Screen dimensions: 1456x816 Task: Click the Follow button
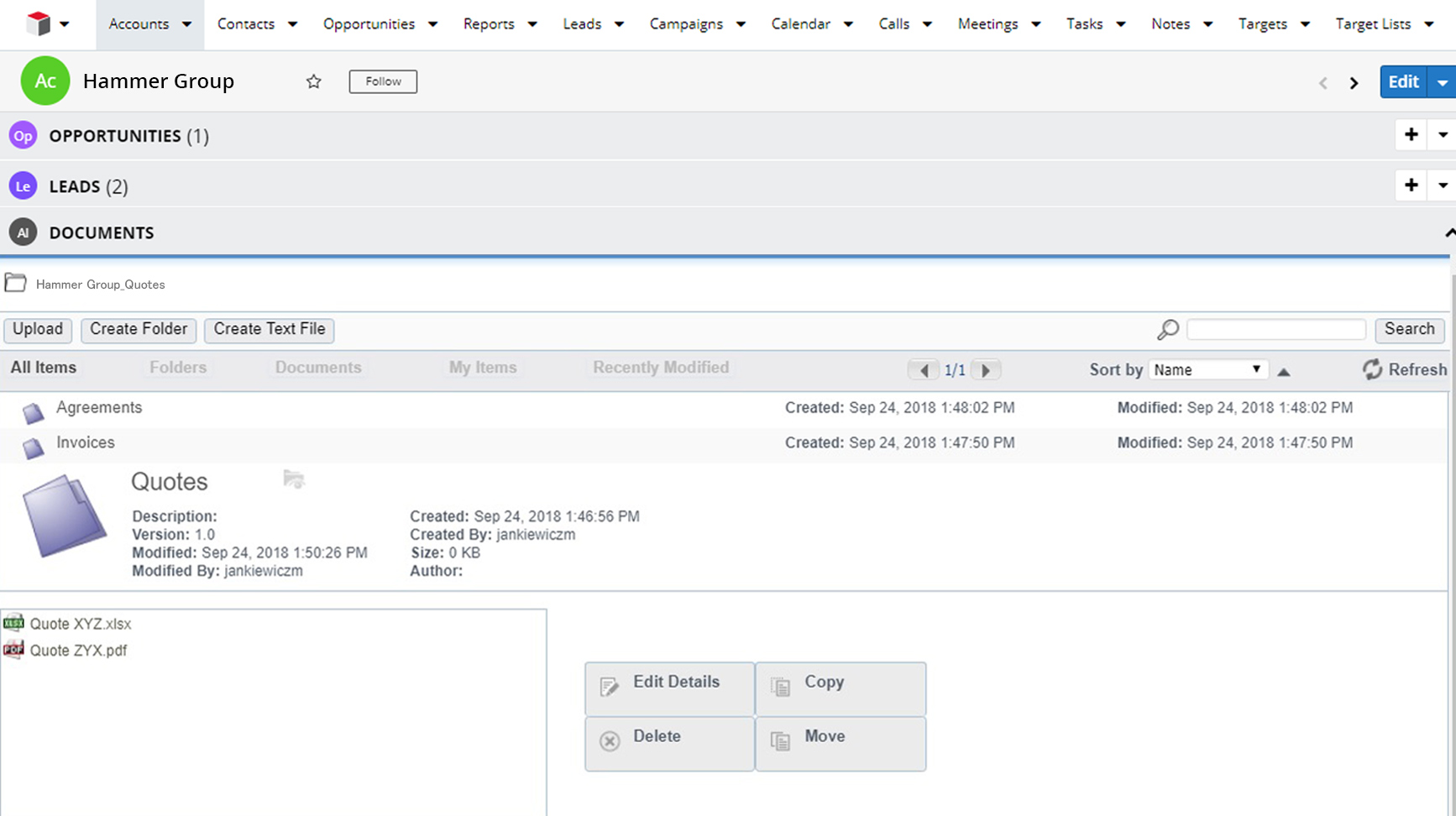(383, 81)
